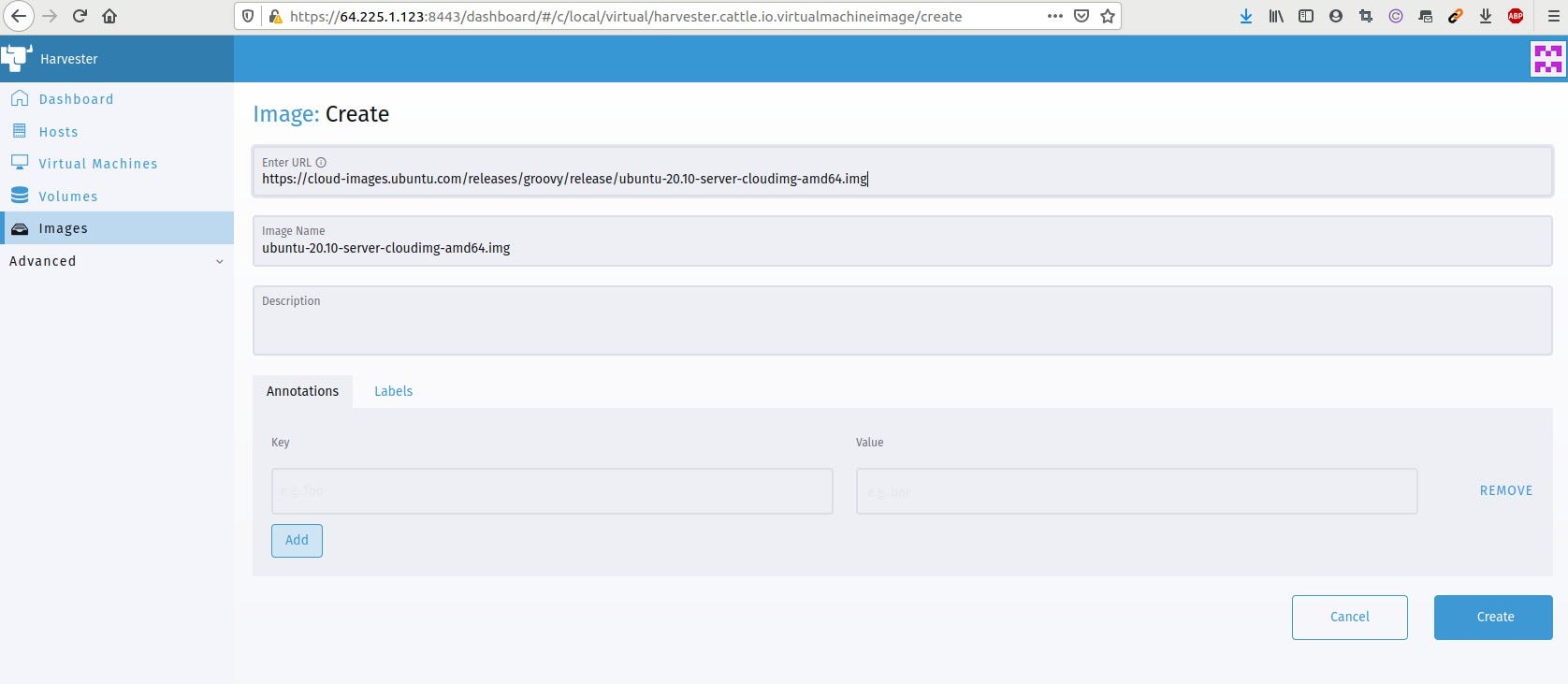Add a new annotation row
Image resolution: width=1568 pixels, height=684 pixels.
coord(297,540)
